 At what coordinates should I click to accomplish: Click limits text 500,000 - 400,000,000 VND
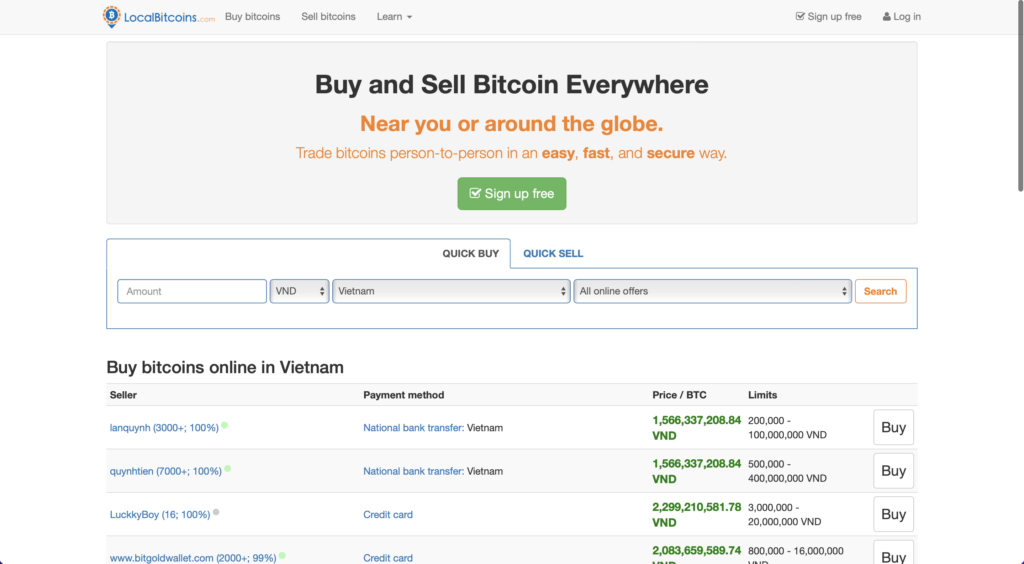coord(788,471)
